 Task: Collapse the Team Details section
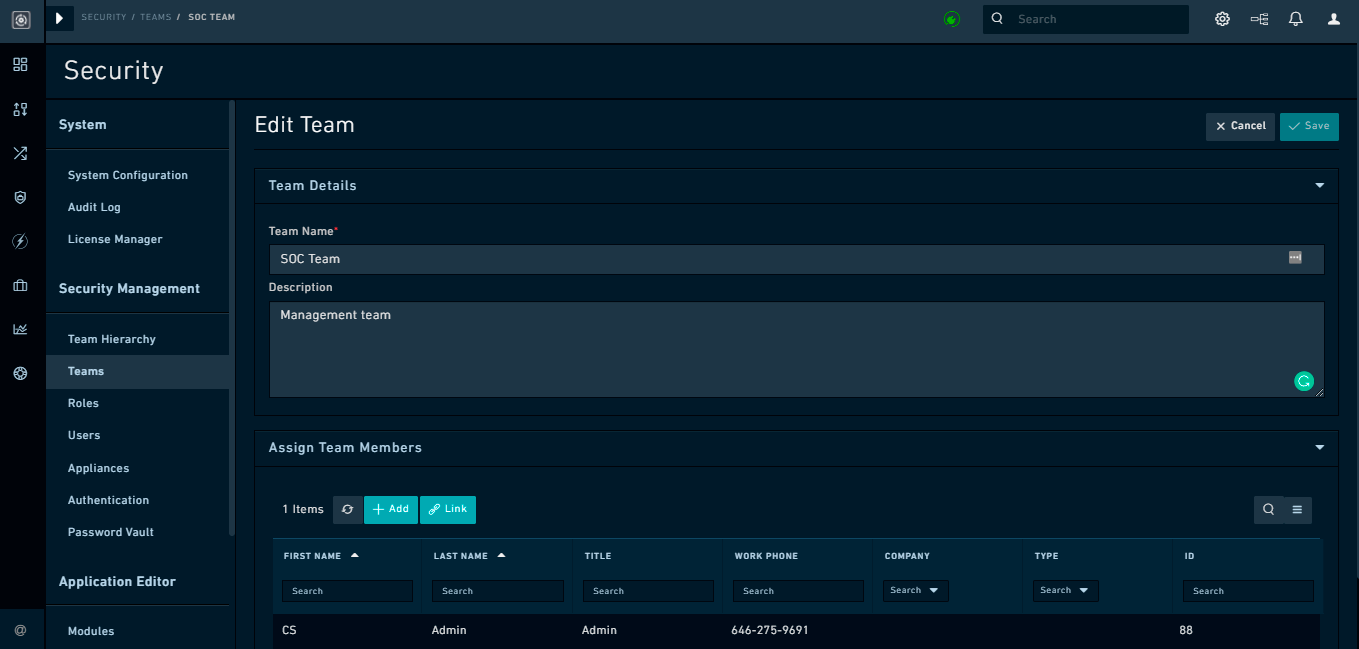click(1318, 186)
